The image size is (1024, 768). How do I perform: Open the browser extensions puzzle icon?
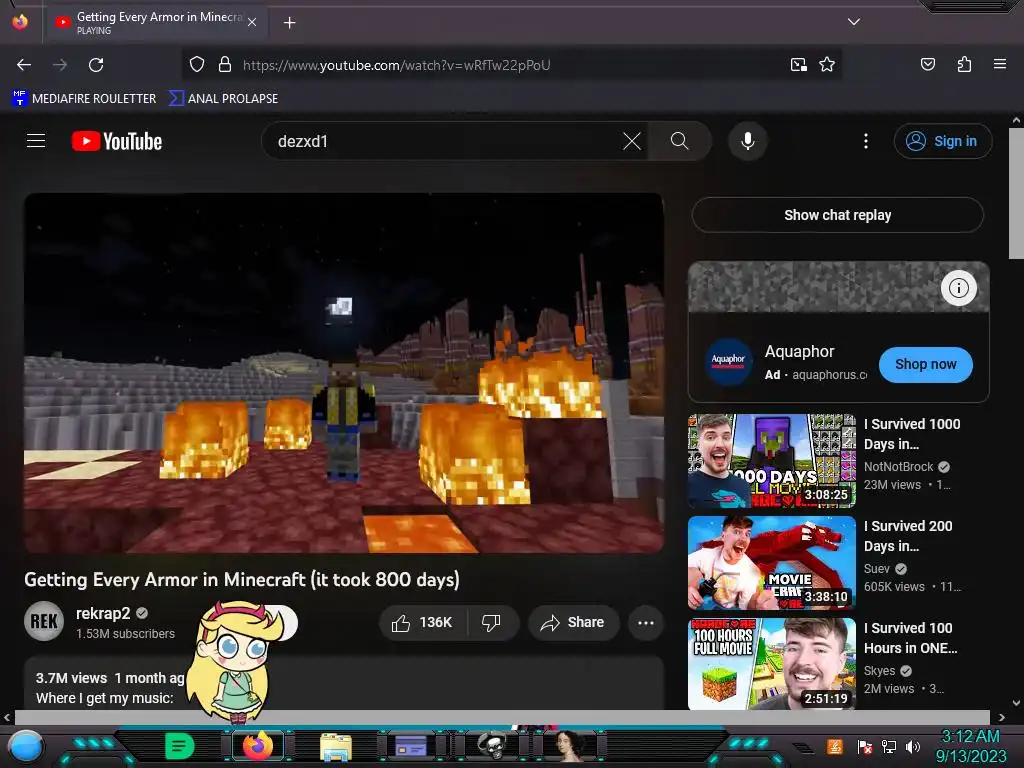pyautogui.click(x=964, y=64)
